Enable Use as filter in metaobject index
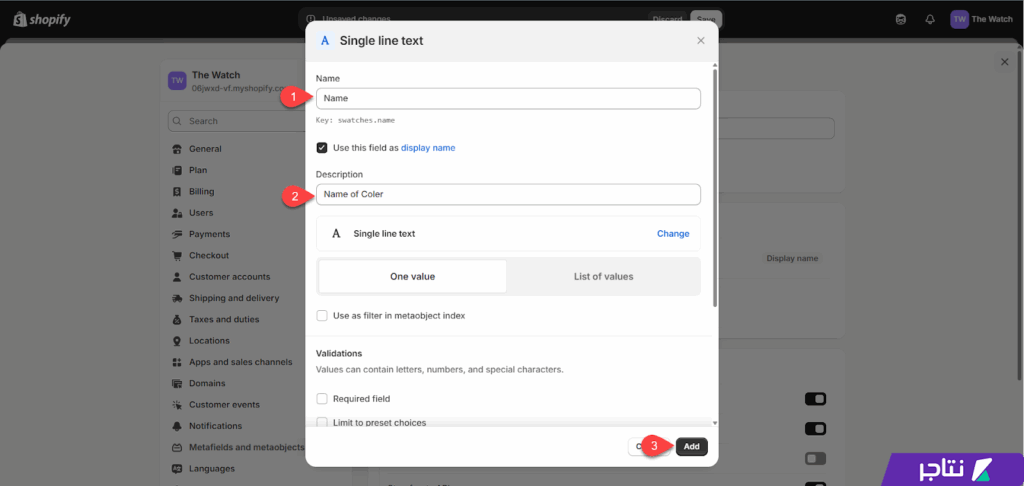This screenshot has width=1024, height=486. [322, 316]
